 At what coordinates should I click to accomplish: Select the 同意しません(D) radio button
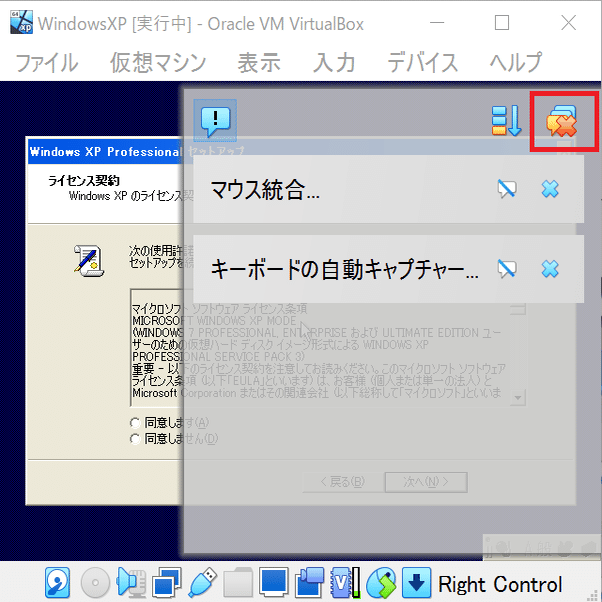[x=135, y=439]
